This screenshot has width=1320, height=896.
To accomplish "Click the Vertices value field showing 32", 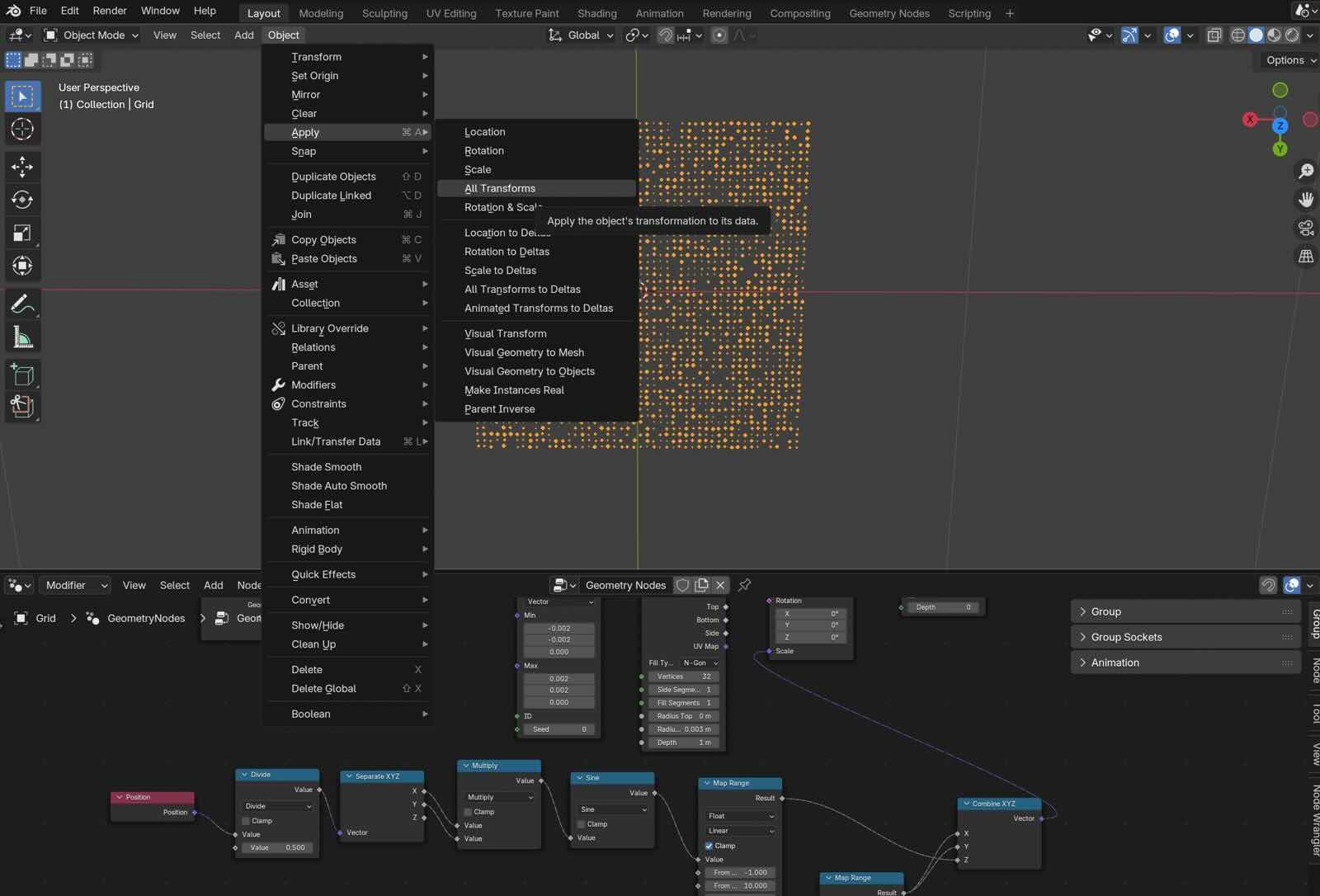I will coord(683,677).
